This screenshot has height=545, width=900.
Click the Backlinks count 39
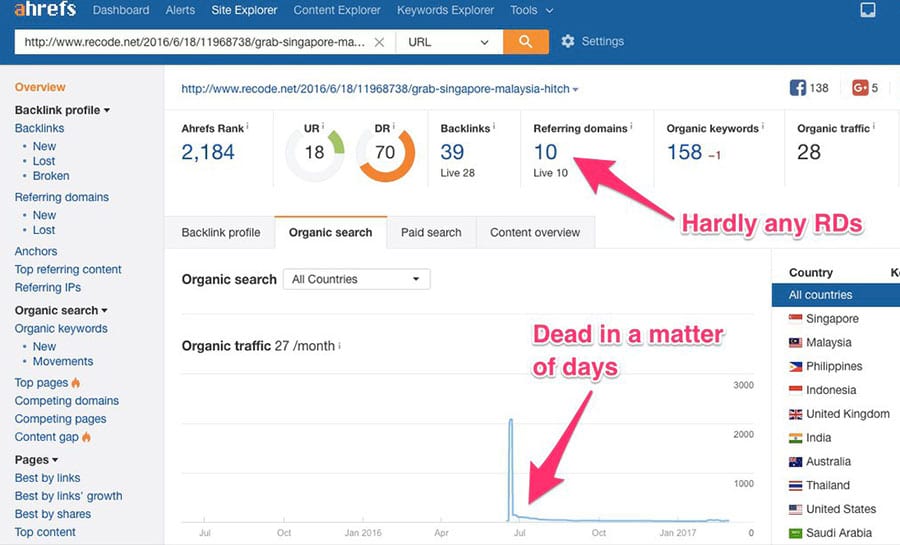point(452,152)
